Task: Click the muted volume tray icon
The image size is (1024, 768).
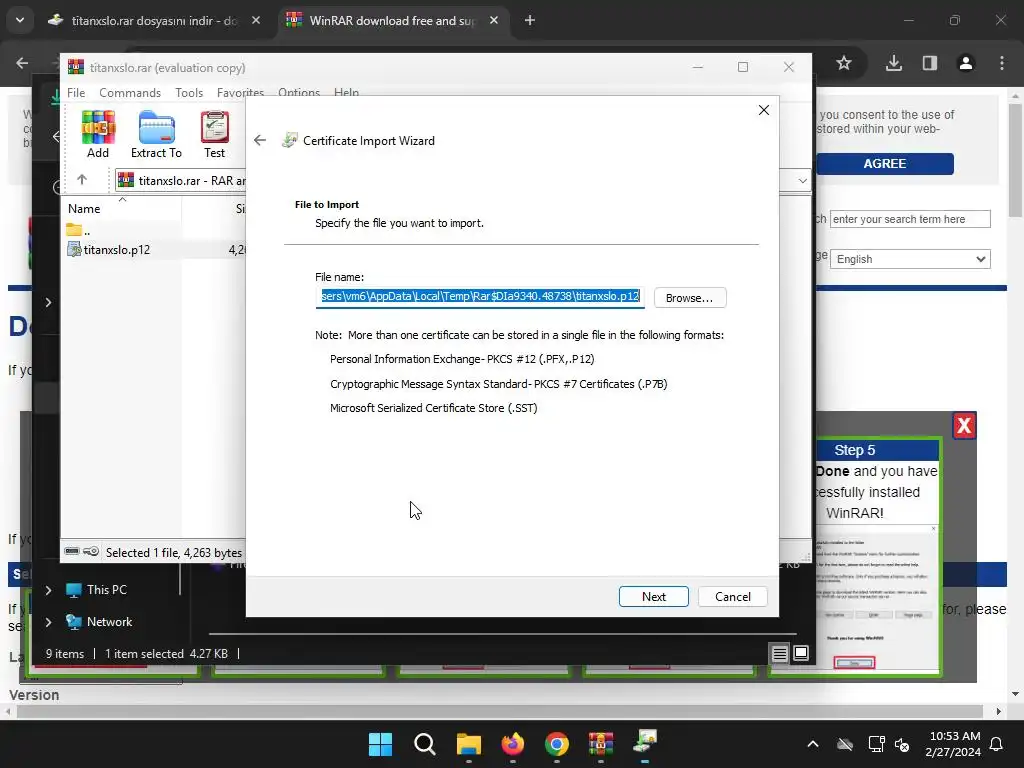Action: (x=902, y=744)
